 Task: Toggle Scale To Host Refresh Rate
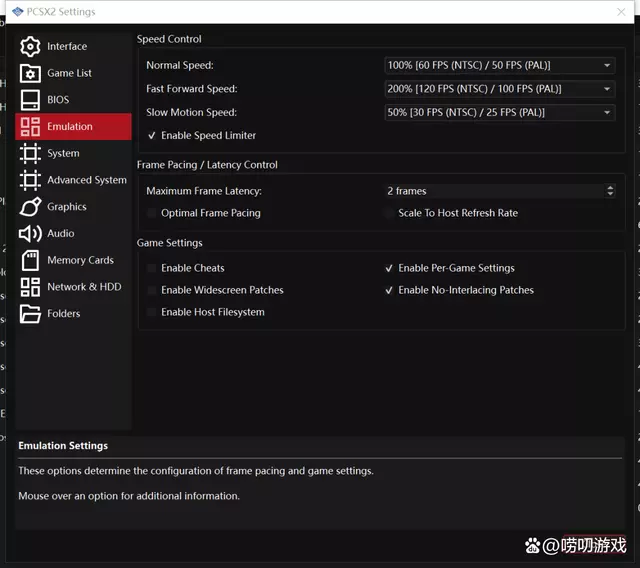click(389, 213)
